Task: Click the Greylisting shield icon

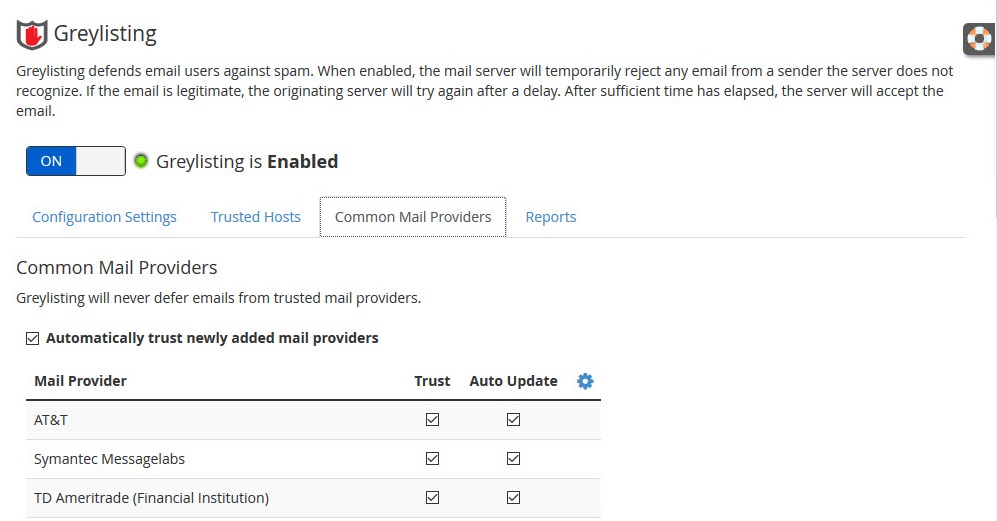Action: pos(32,34)
